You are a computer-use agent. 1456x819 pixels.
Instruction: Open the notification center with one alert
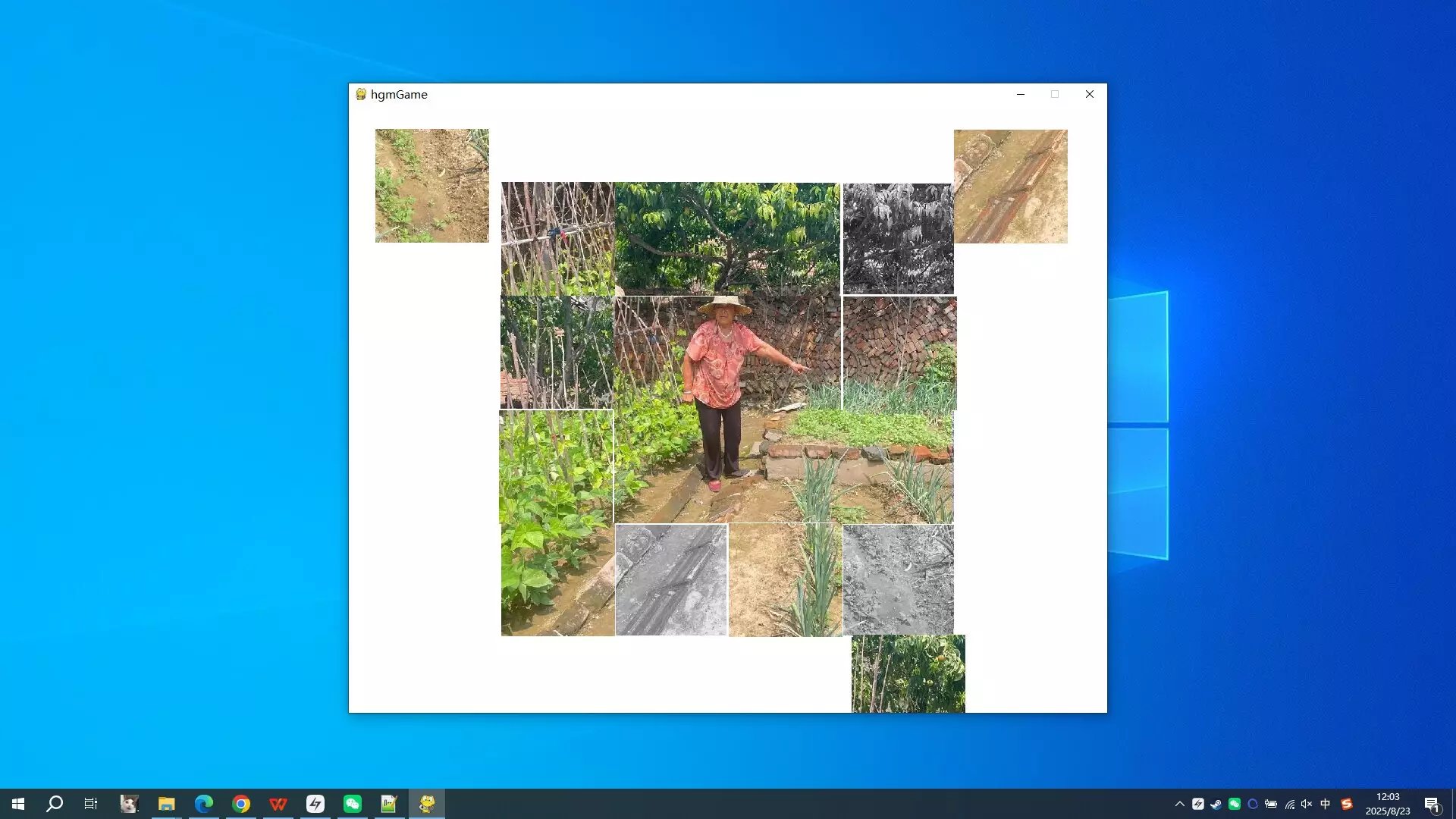pos(1432,804)
